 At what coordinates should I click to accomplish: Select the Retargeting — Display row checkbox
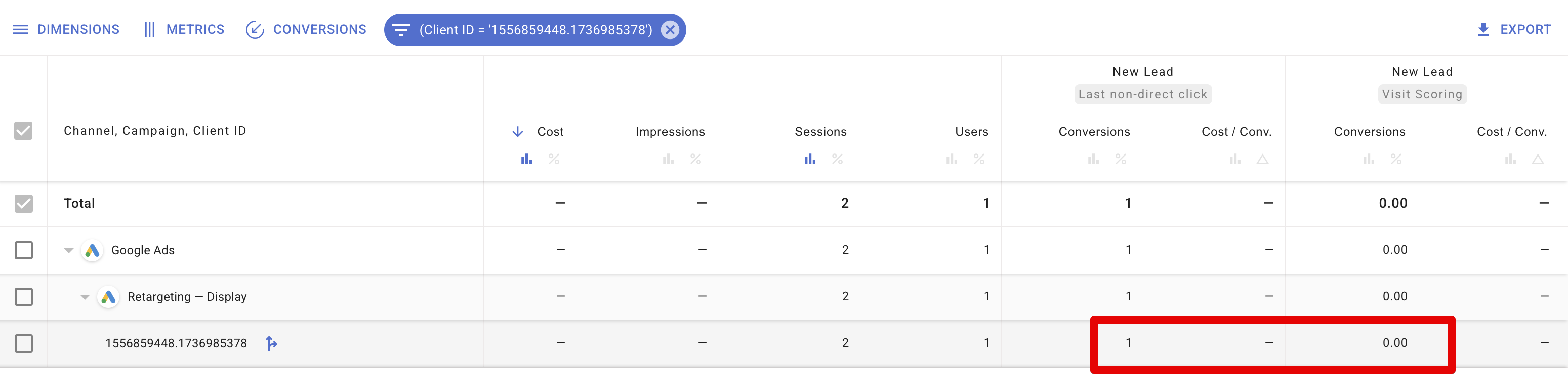pyautogui.click(x=24, y=297)
